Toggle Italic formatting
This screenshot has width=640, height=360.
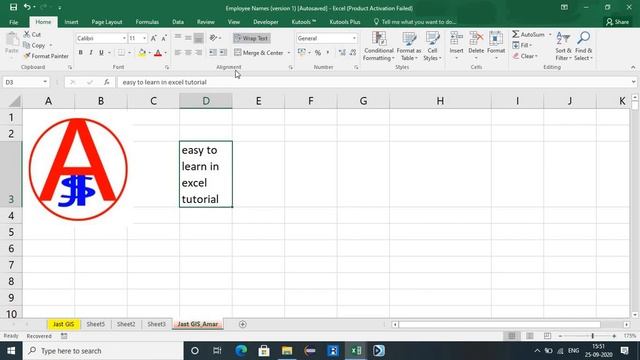coord(91,53)
